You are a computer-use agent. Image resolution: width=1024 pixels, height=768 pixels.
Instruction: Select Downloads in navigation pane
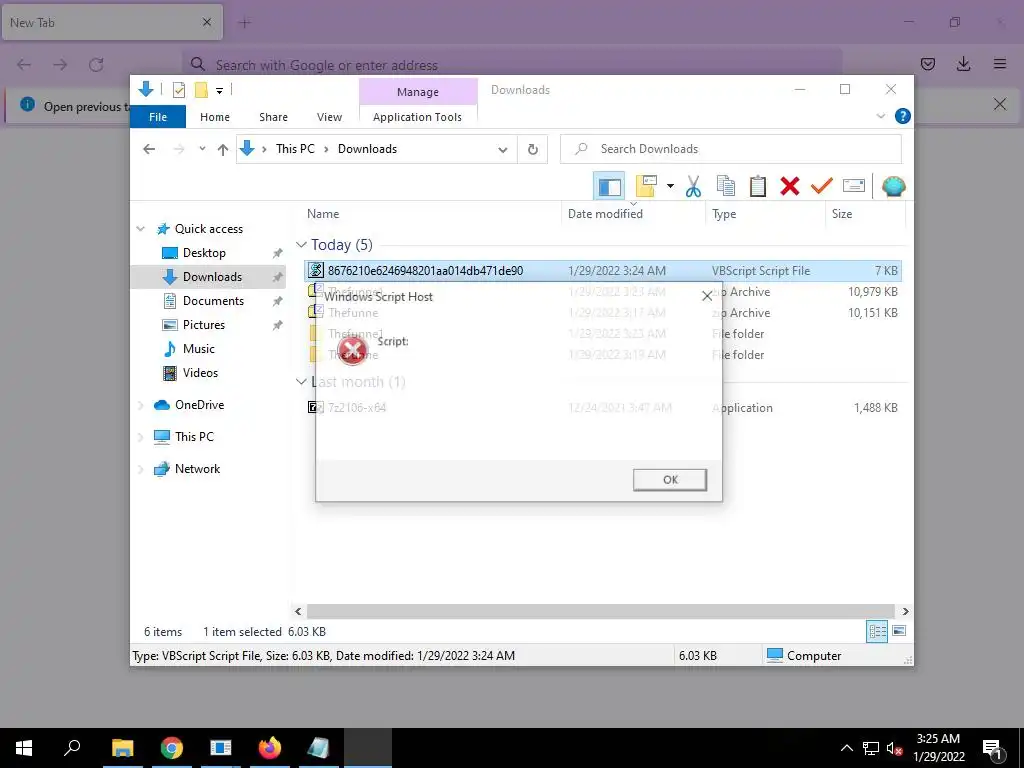click(x=212, y=277)
